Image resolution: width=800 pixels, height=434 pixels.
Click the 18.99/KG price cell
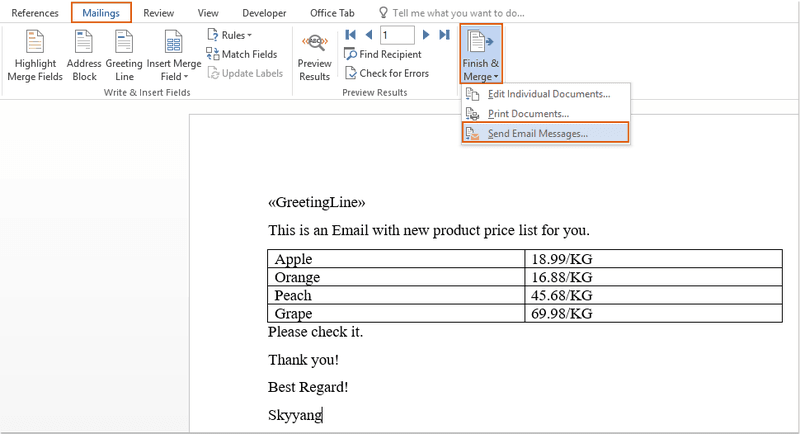(x=654, y=259)
